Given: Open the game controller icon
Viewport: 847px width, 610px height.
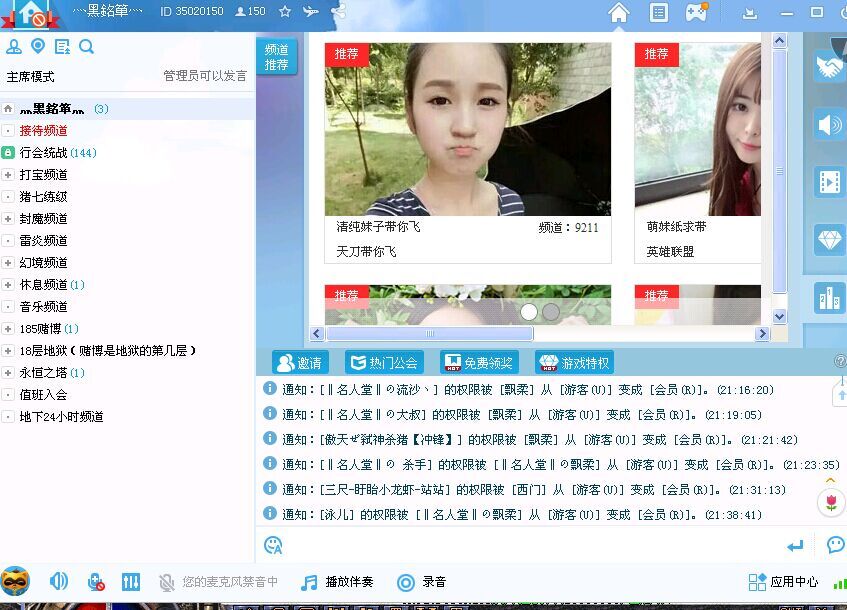Looking at the screenshot, I should [x=696, y=13].
